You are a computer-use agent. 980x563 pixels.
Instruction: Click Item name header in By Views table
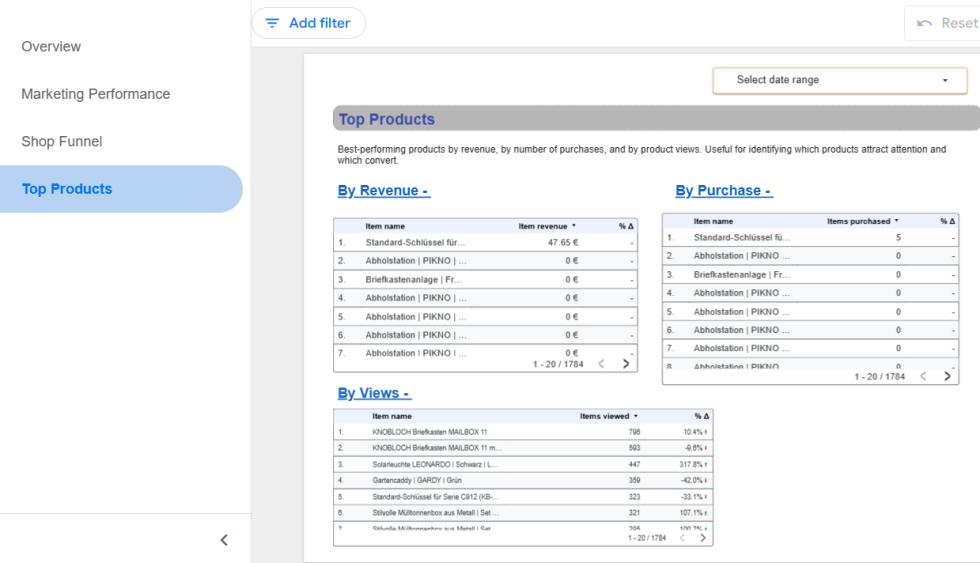392,416
